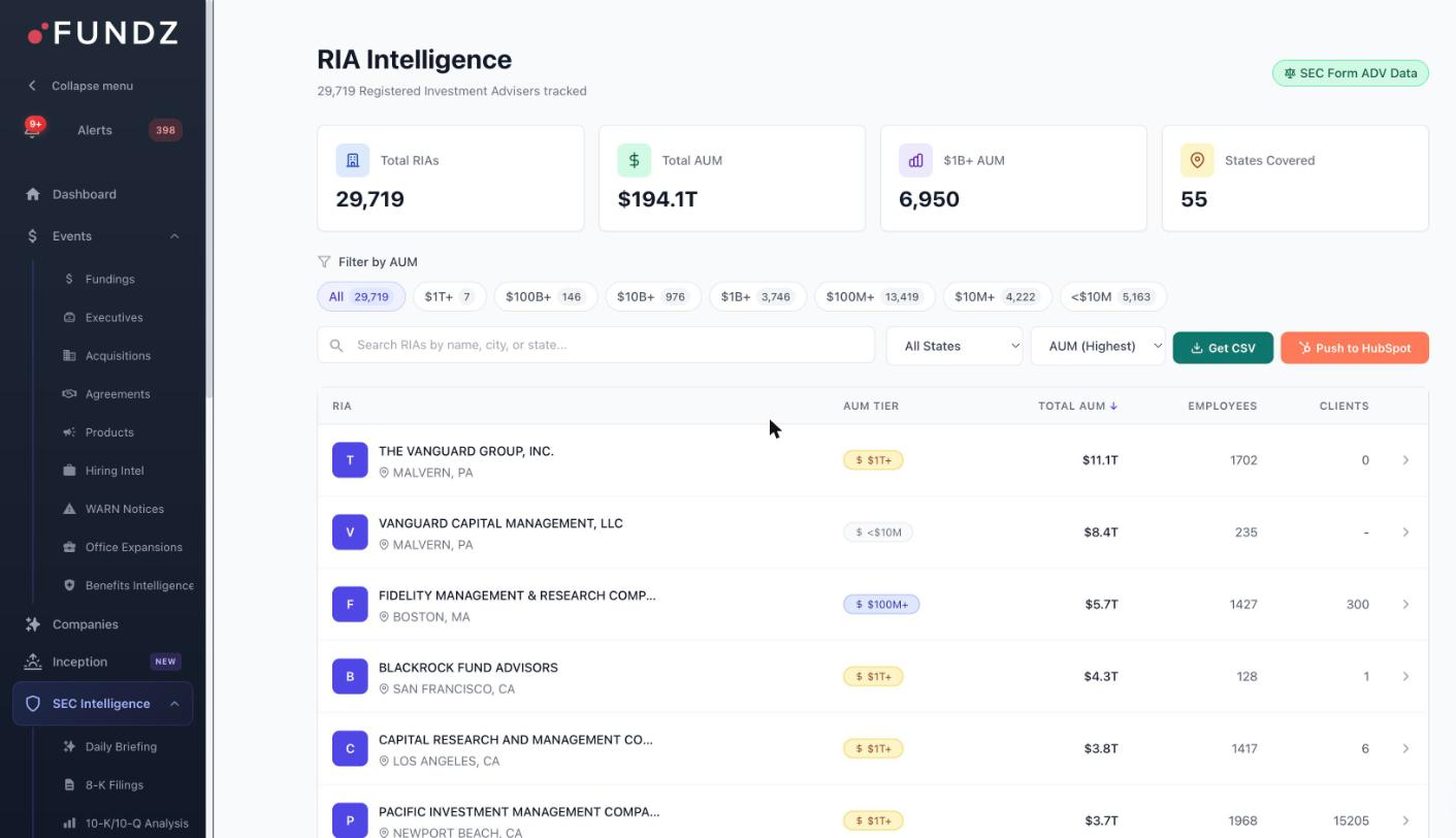Click the States Covered map pin icon
Screen dimensions: 1456x838
(x=1197, y=160)
